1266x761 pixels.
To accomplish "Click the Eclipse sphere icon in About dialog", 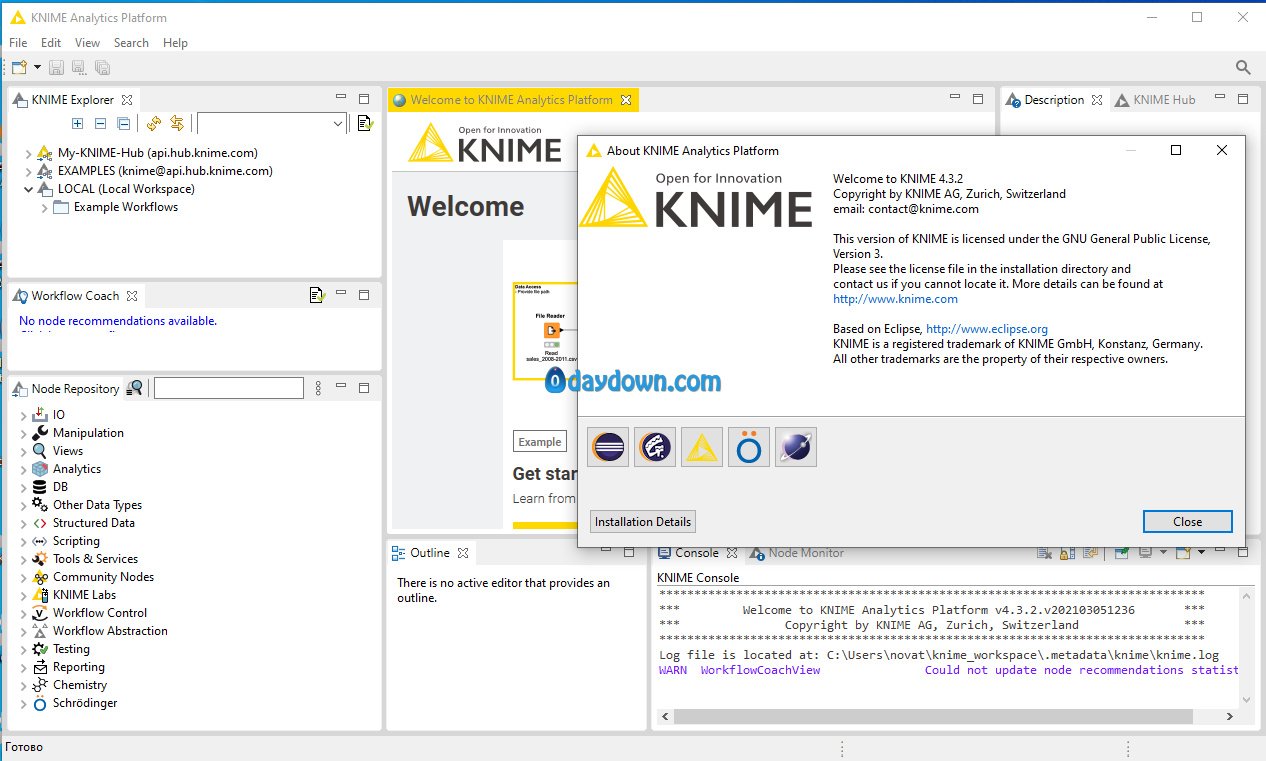I will pyautogui.click(x=796, y=447).
